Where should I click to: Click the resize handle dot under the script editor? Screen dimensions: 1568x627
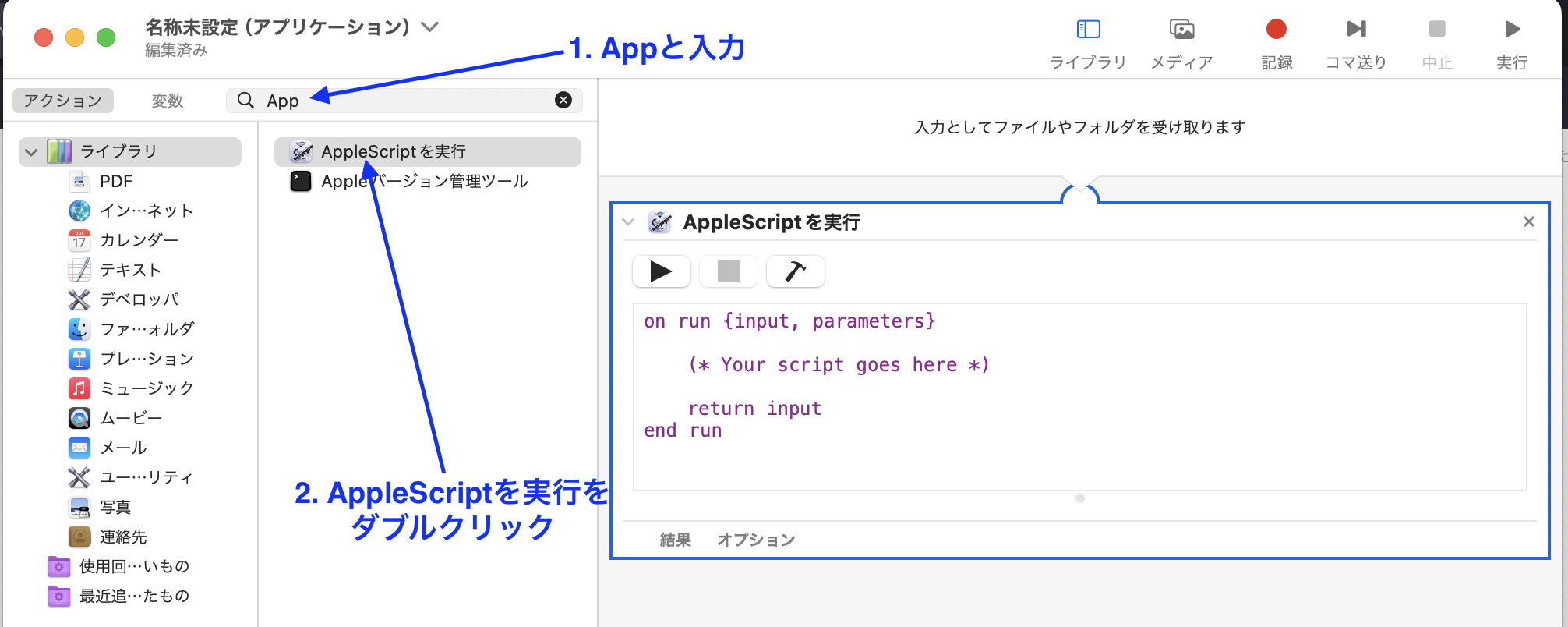coord(1079,498)
